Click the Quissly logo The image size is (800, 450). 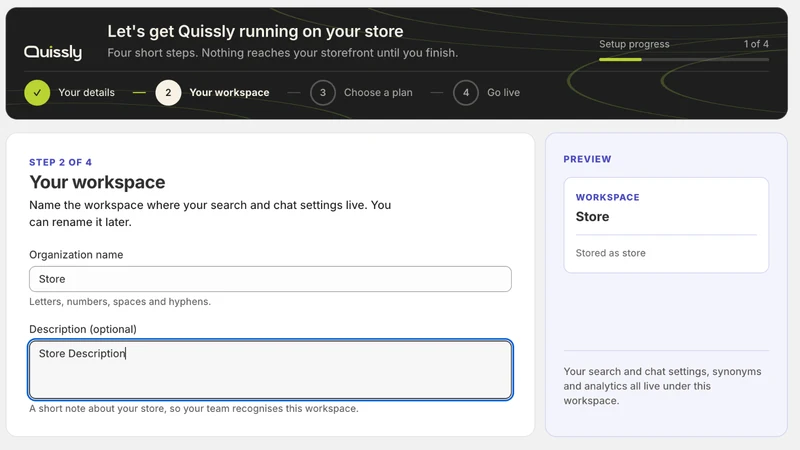[53, 52]
